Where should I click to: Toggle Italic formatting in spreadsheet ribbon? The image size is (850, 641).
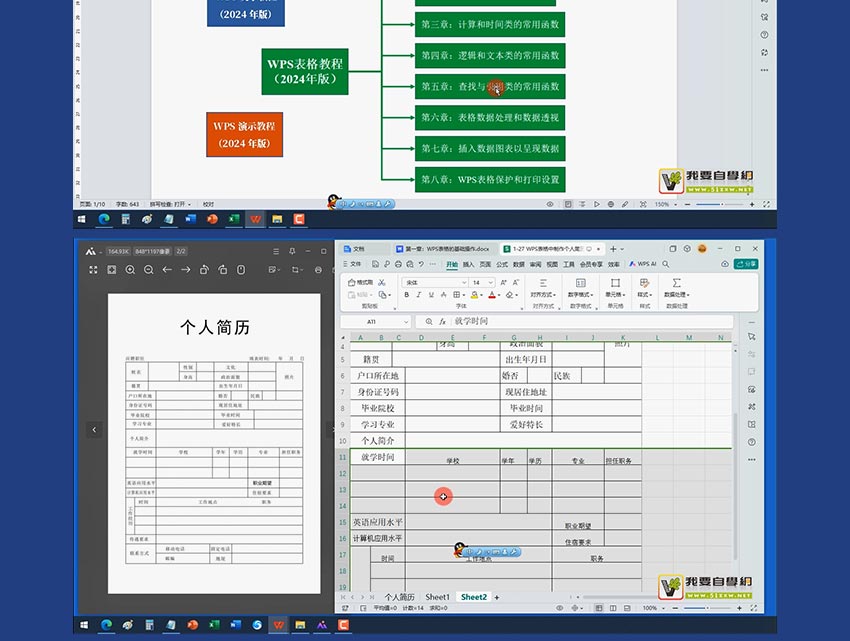click(418, 294)
